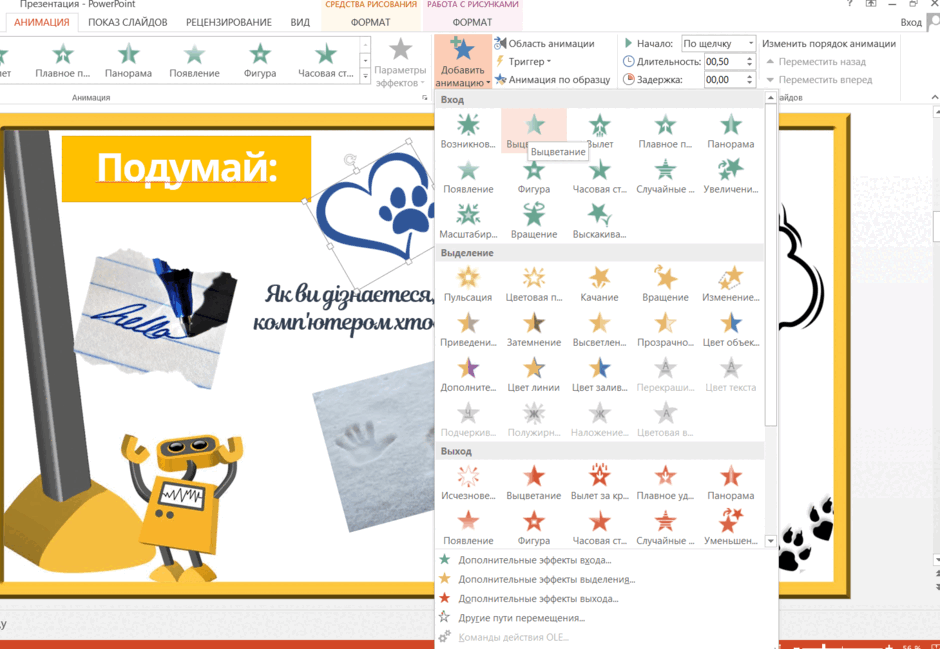Choose the Дополнительный цвет emphasis effect
This screenshot has width=940, height=649.
click(468, 375)
